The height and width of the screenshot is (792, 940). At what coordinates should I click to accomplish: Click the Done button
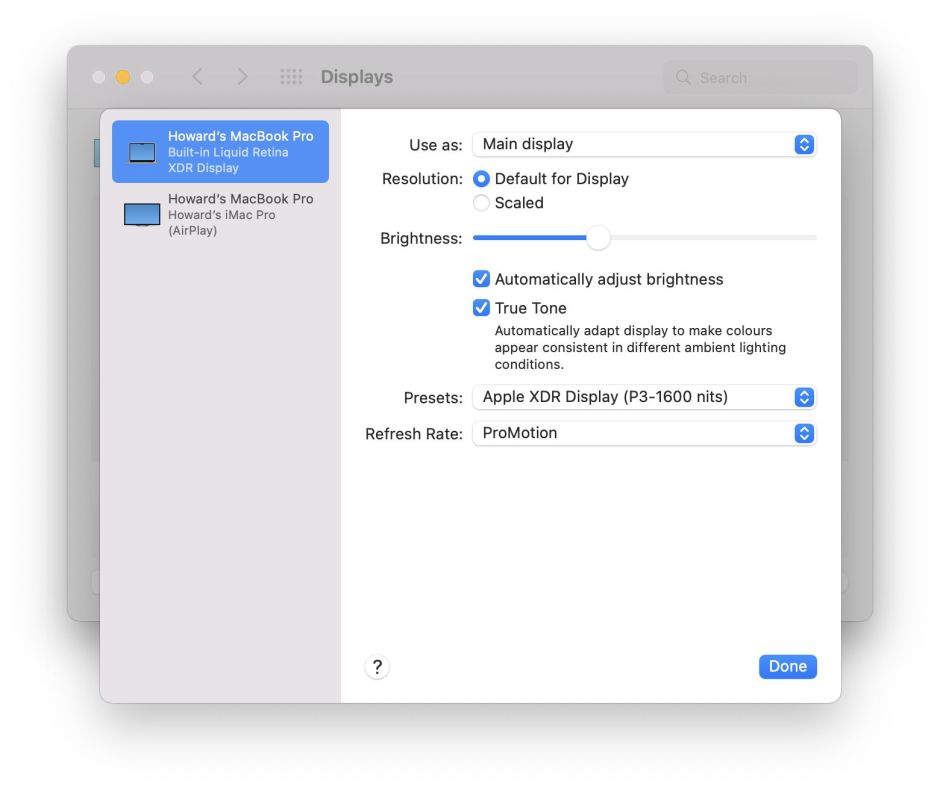tap(787, 667)
